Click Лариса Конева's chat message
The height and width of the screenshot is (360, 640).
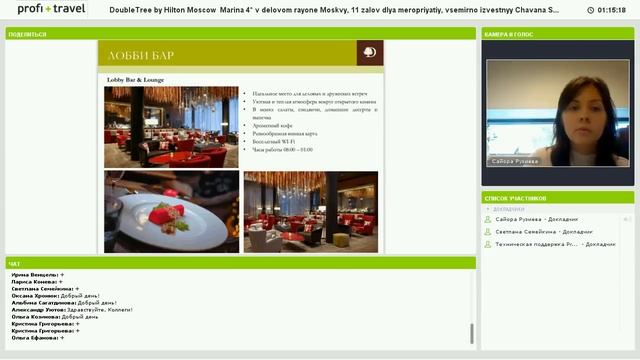click(x=37, y=282)
